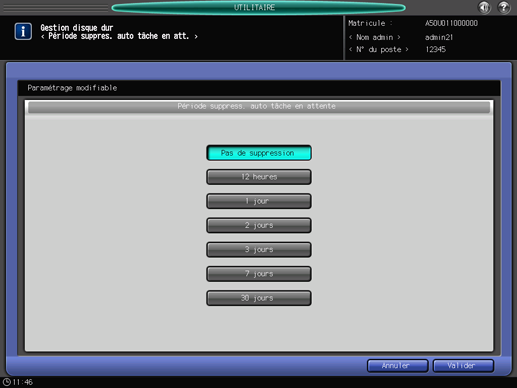Click the serial number A50U011000000

451,23
